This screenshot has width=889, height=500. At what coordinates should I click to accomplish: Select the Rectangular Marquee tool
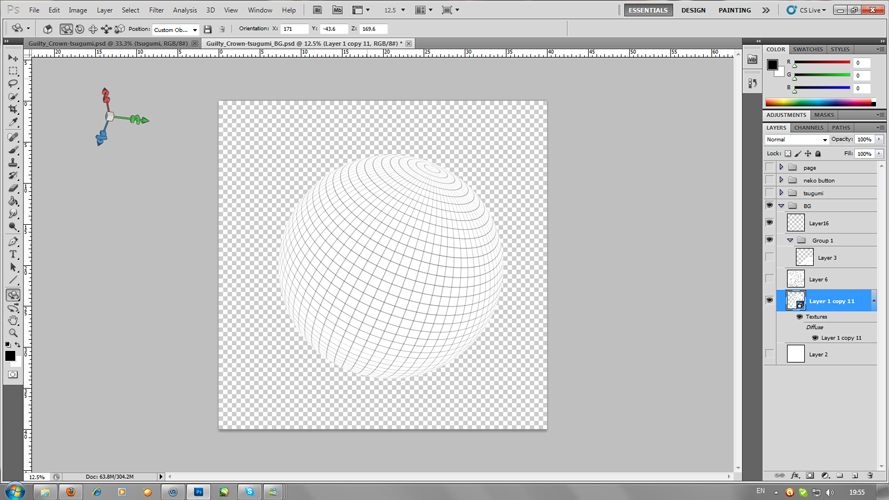point(13,71)
